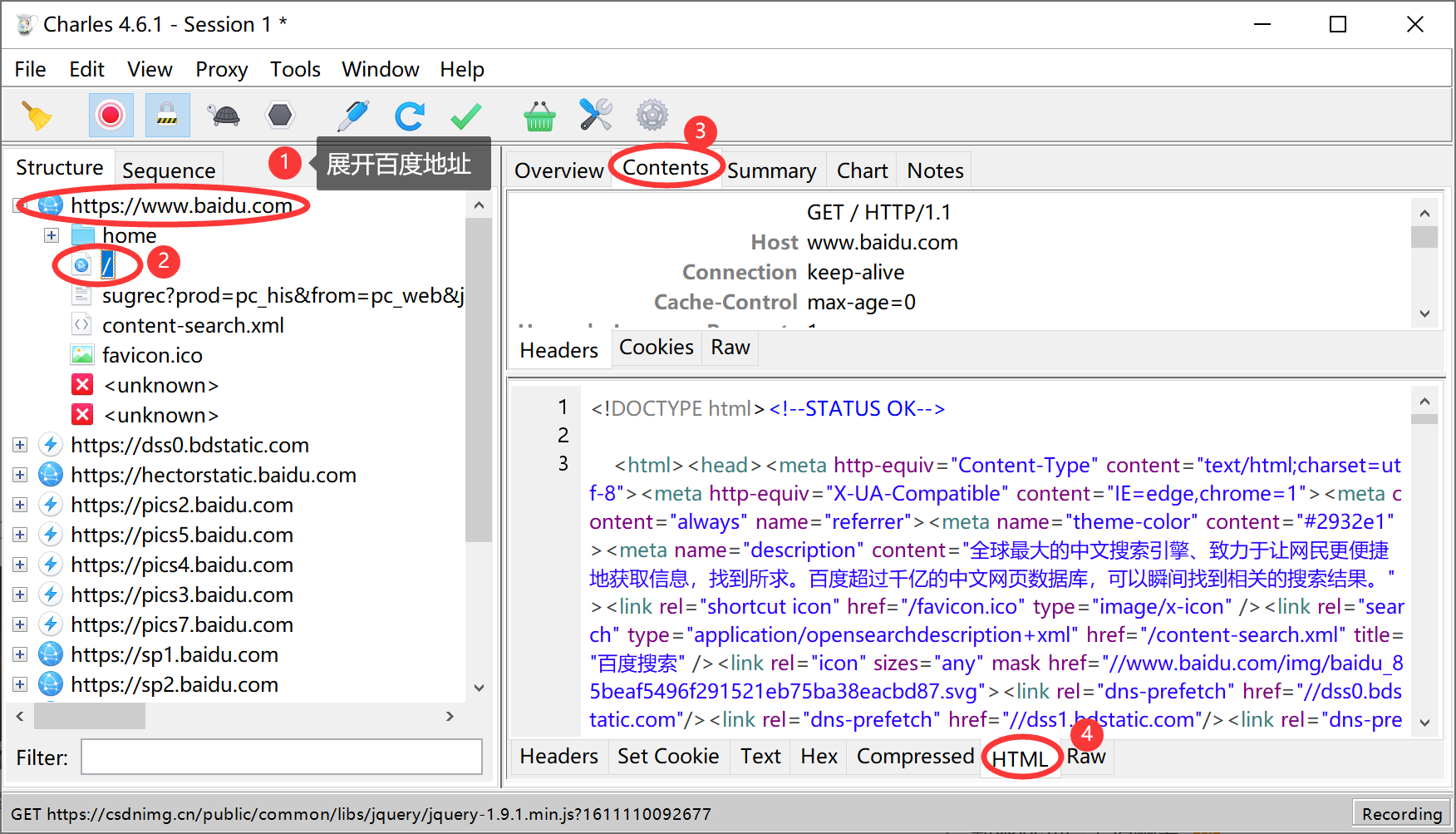Switch to Notes tab
The image size is (1456, 834).
click(x=936, y=170)
